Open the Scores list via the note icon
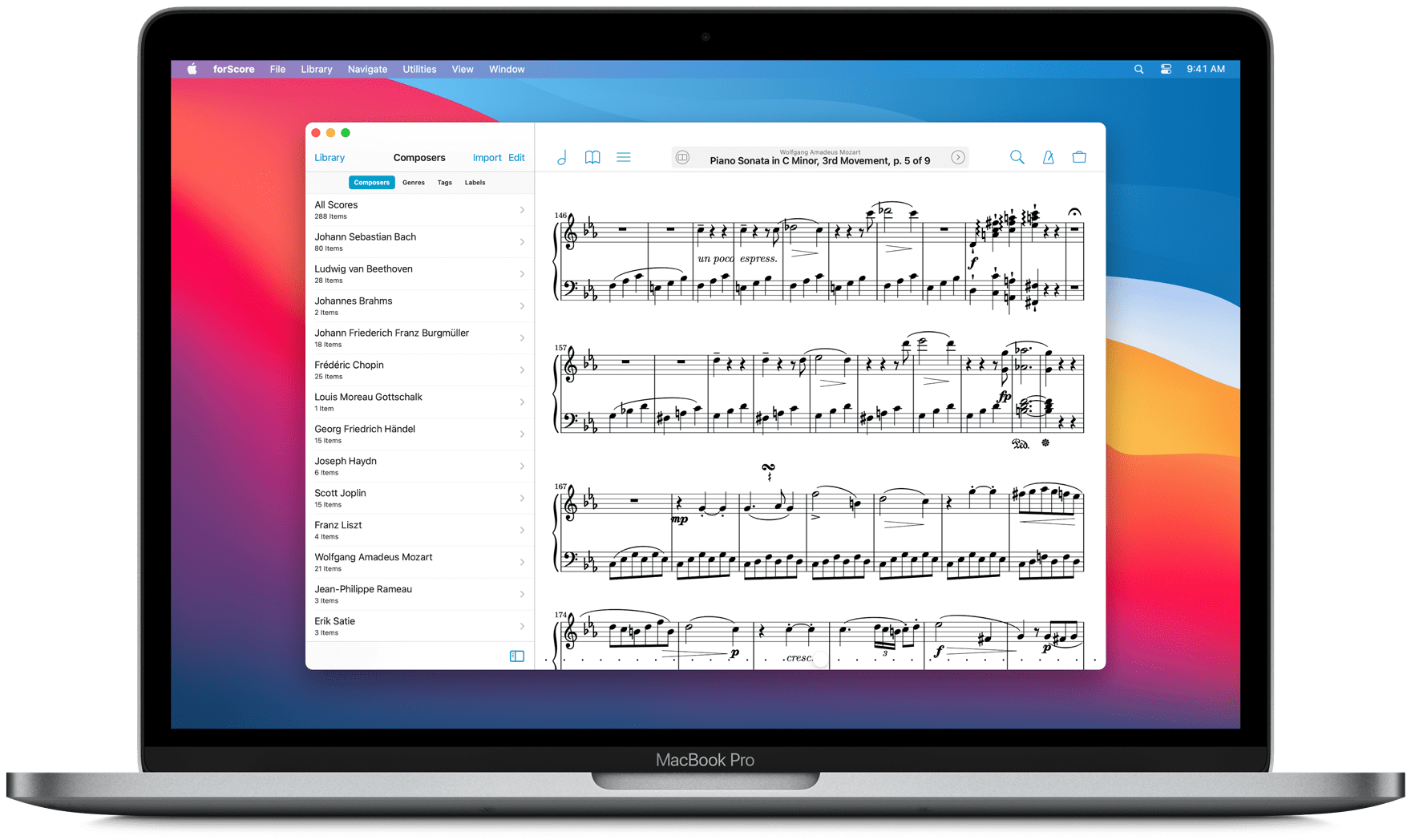 562,158
